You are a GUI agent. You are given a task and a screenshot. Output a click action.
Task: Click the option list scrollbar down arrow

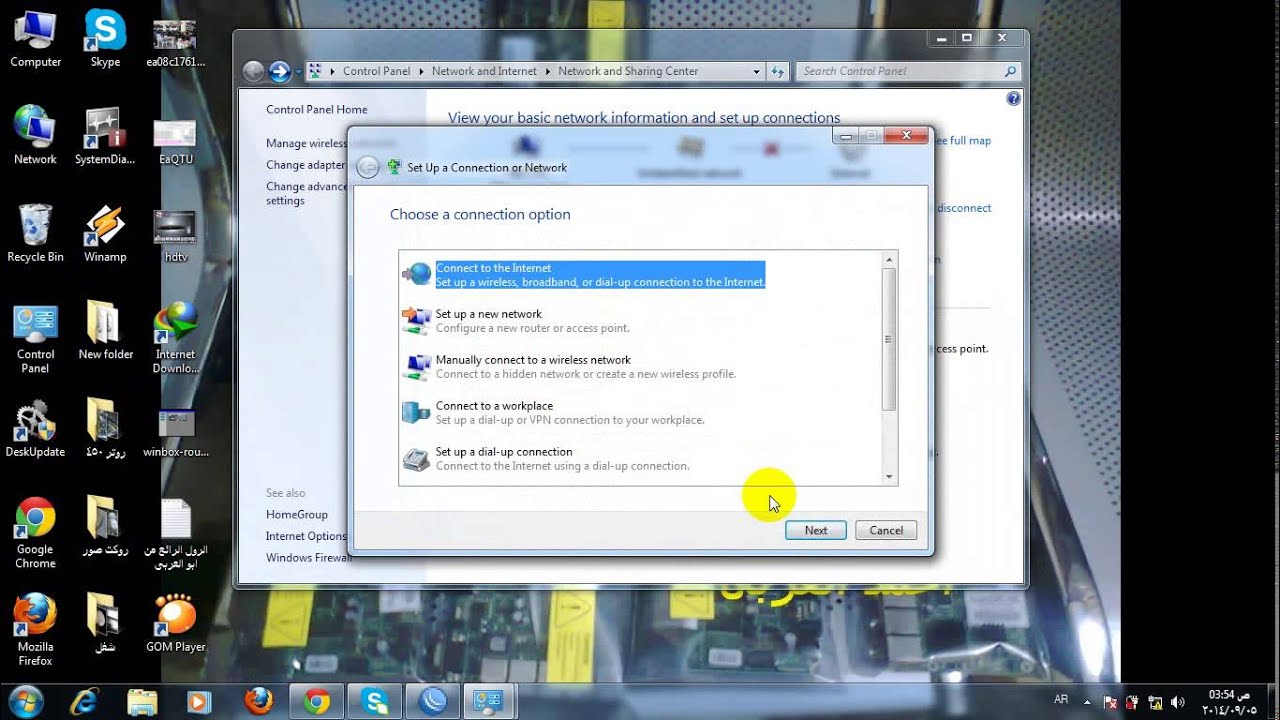click(x=890, y=477)
